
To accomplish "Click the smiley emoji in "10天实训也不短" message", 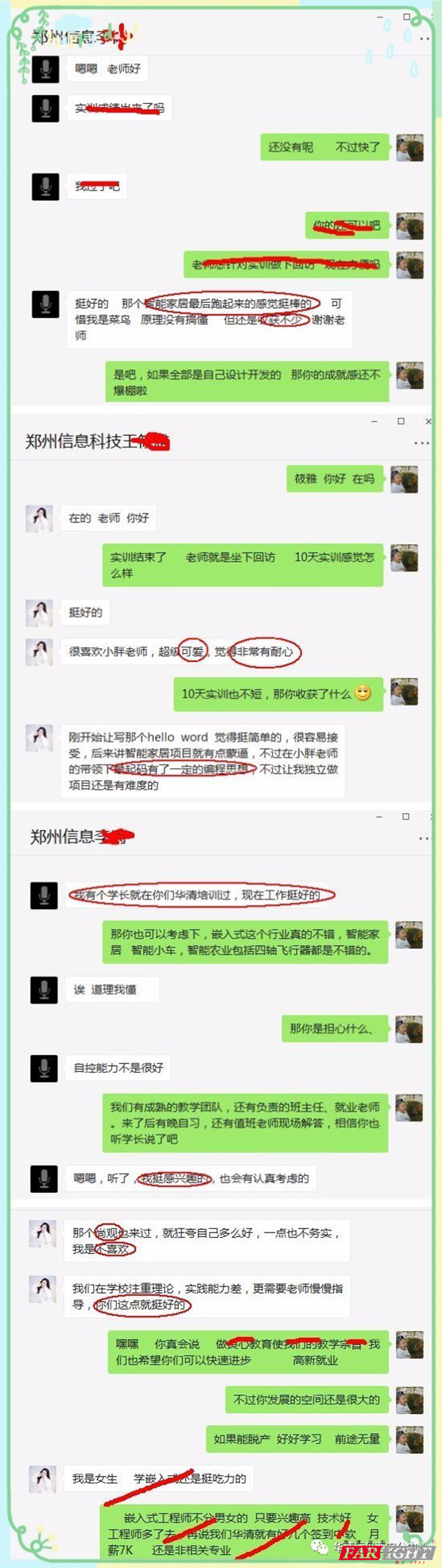I will pyautogui.click(x=362, y=693).
